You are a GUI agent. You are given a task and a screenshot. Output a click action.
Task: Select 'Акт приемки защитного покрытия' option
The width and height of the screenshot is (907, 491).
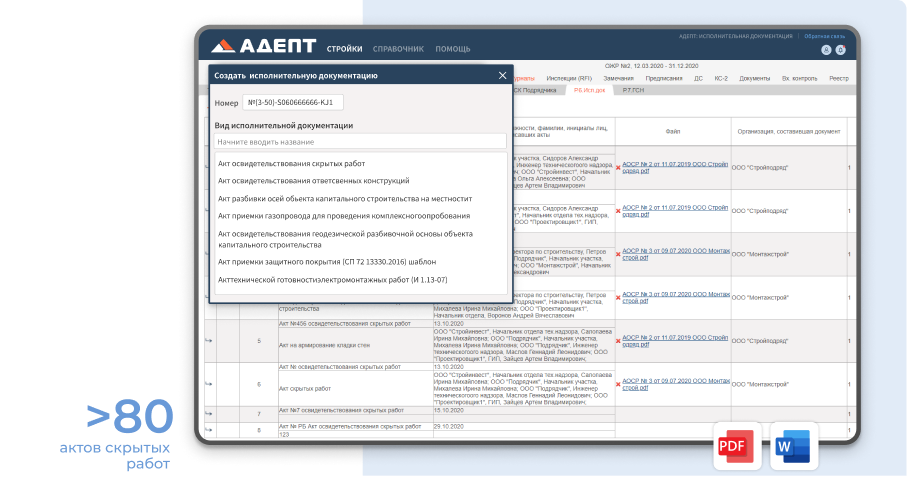pos(327,262)
